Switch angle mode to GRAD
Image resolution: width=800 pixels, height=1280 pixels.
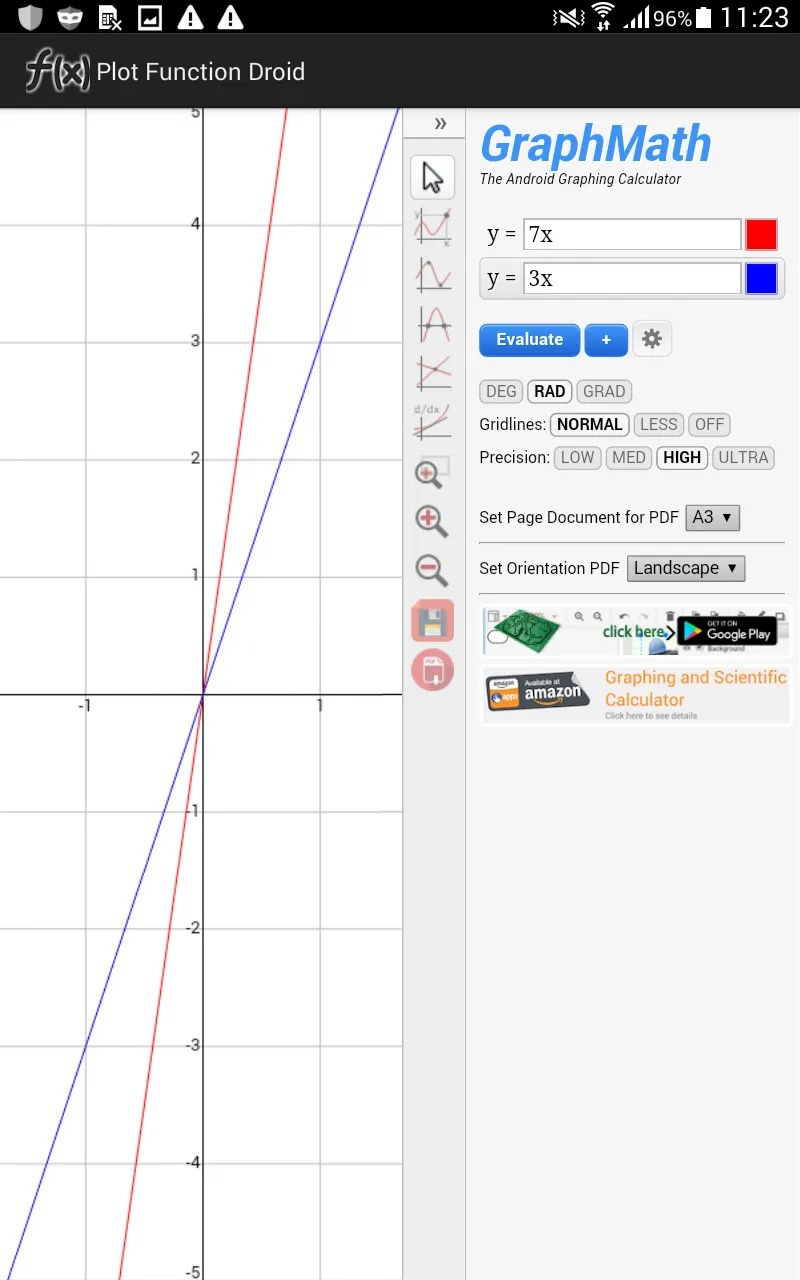pos(604,391)
